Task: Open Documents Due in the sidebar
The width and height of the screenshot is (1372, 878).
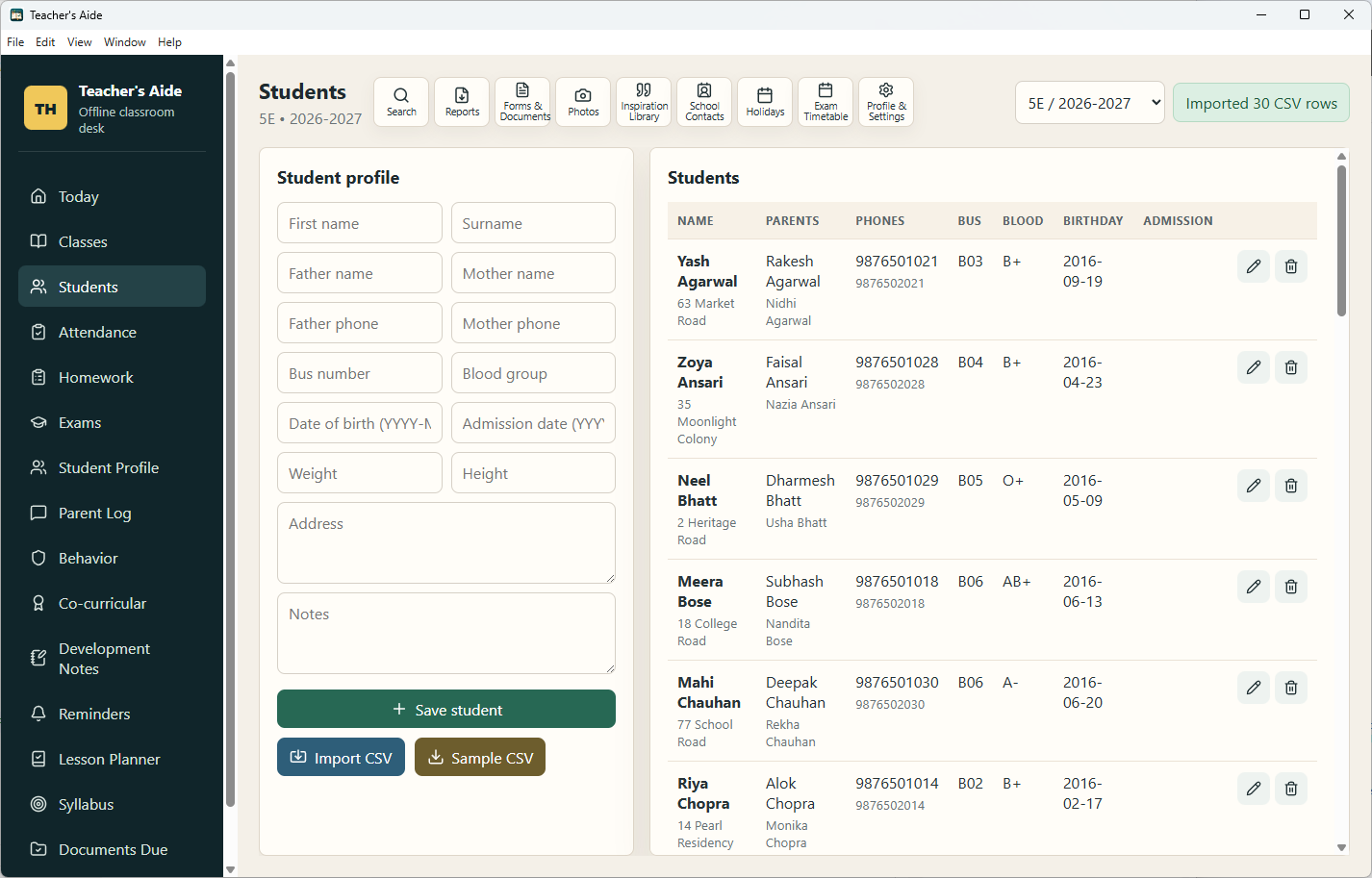Action: click(x=112, y=849)
